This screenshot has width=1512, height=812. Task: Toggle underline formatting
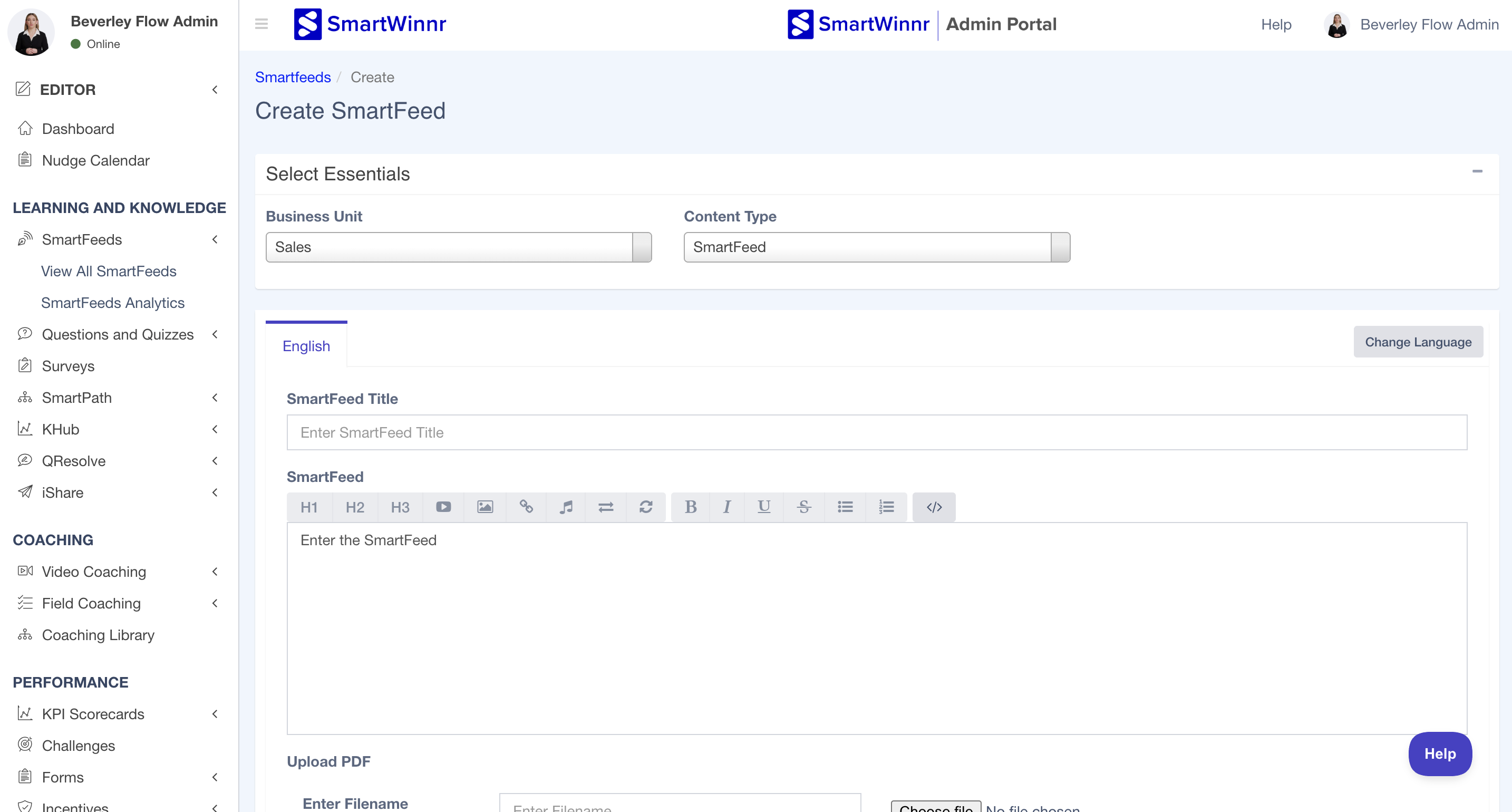[763, 507]
